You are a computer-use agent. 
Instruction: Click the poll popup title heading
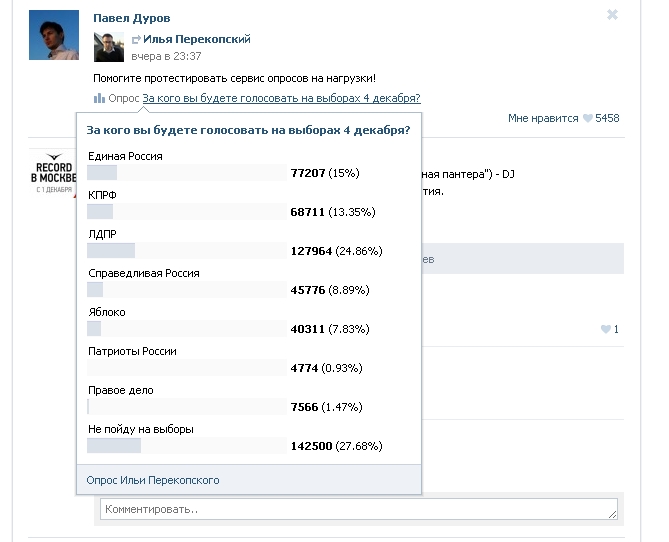click(x=248, y=130)
